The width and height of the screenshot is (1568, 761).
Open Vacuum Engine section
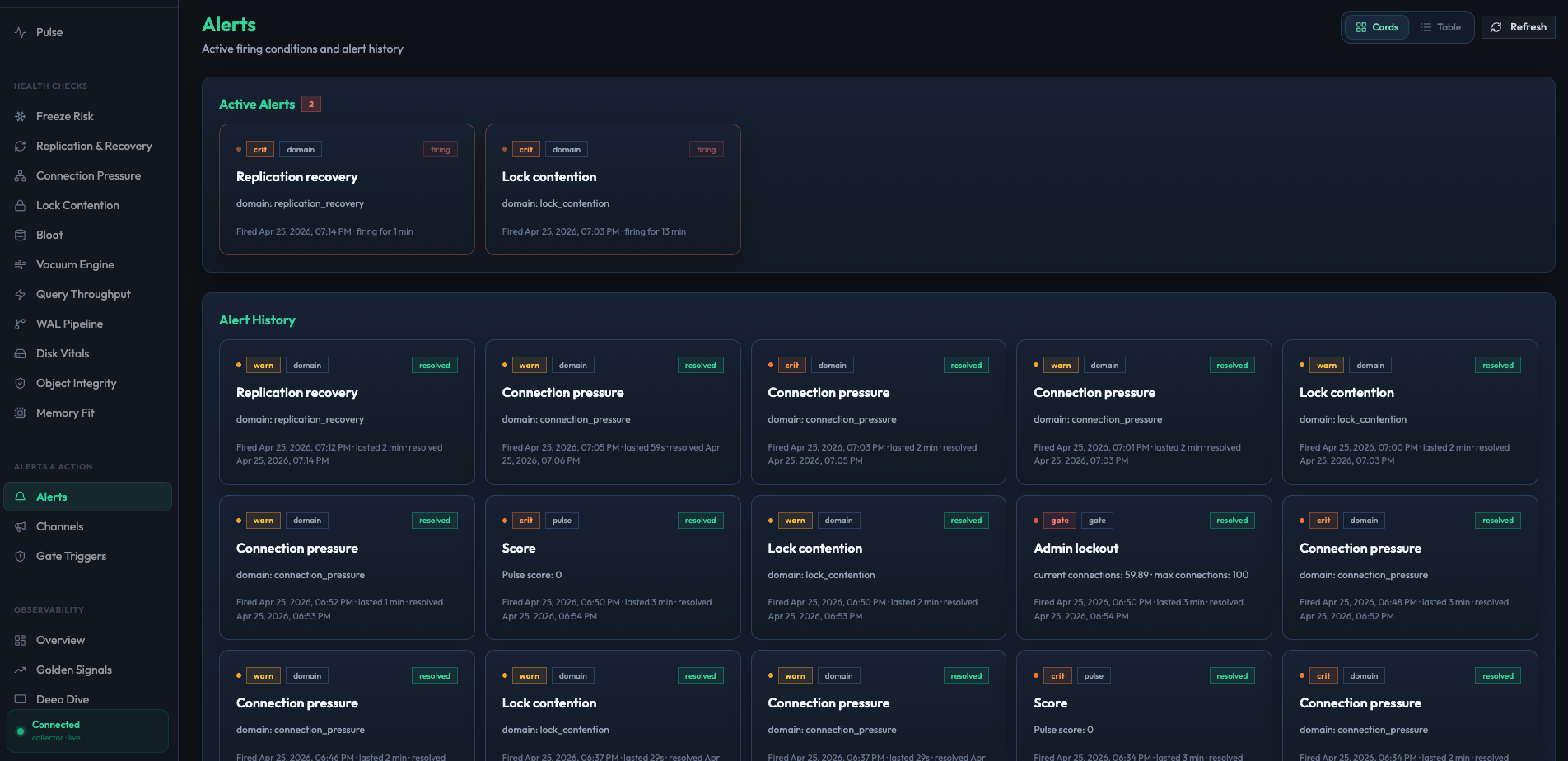click(x=89, y=264)
